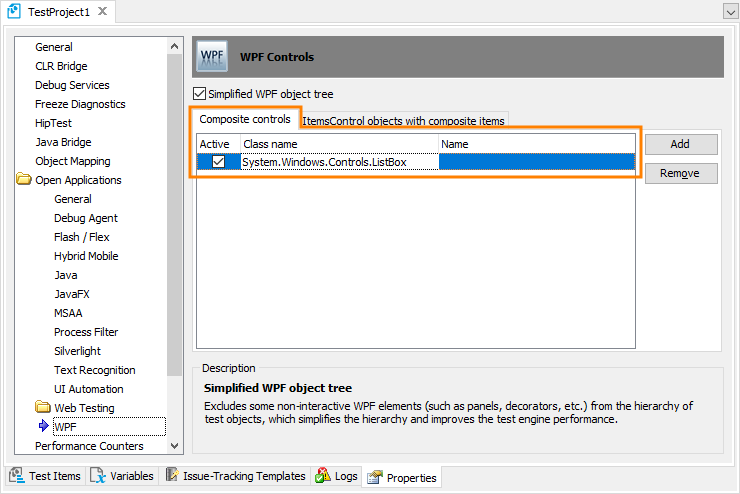
Task: Click the Remove button
Action: coord(681,173)
